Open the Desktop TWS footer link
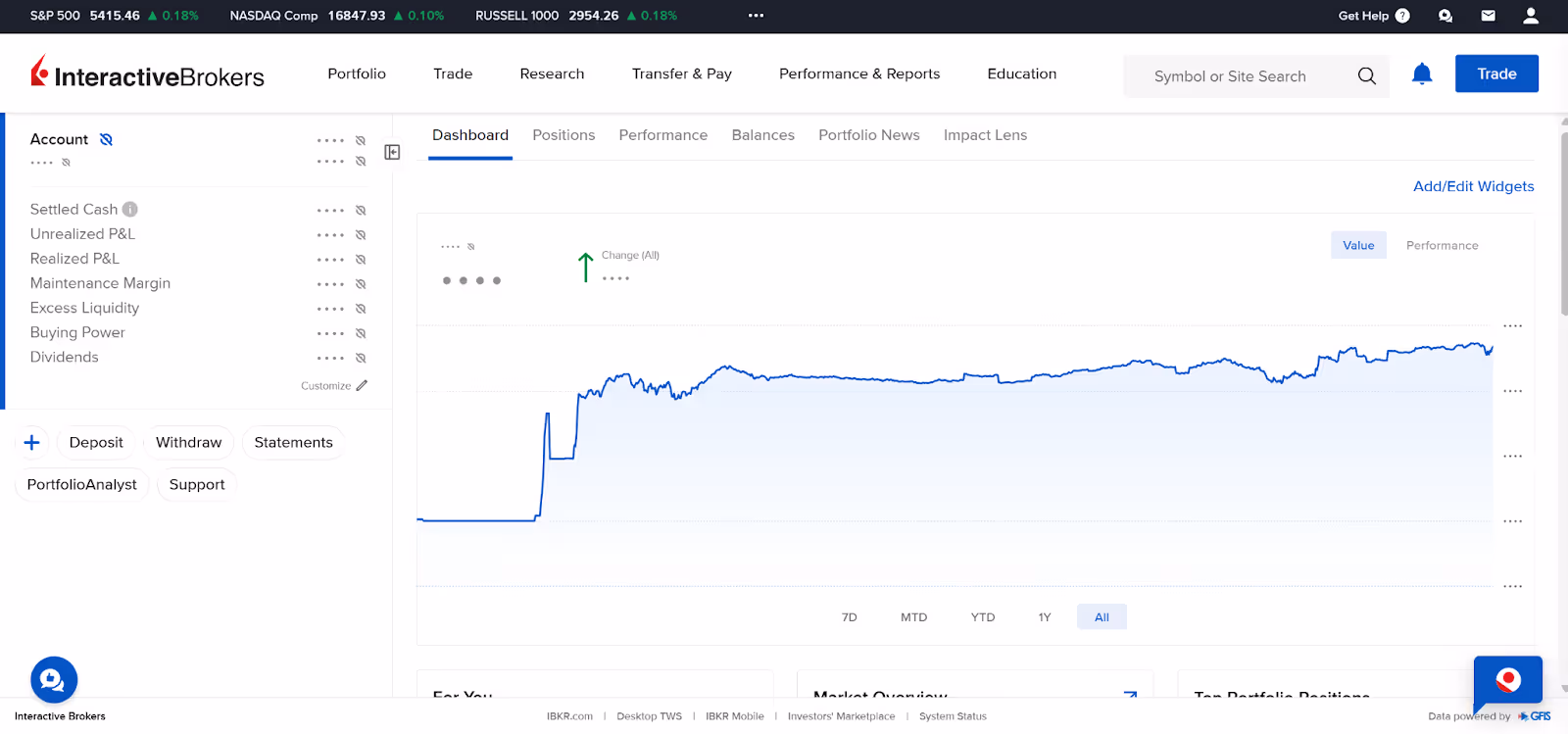The height and width of the screenshot is (734, 1568). pyautogui.click(x=650, y=716)
